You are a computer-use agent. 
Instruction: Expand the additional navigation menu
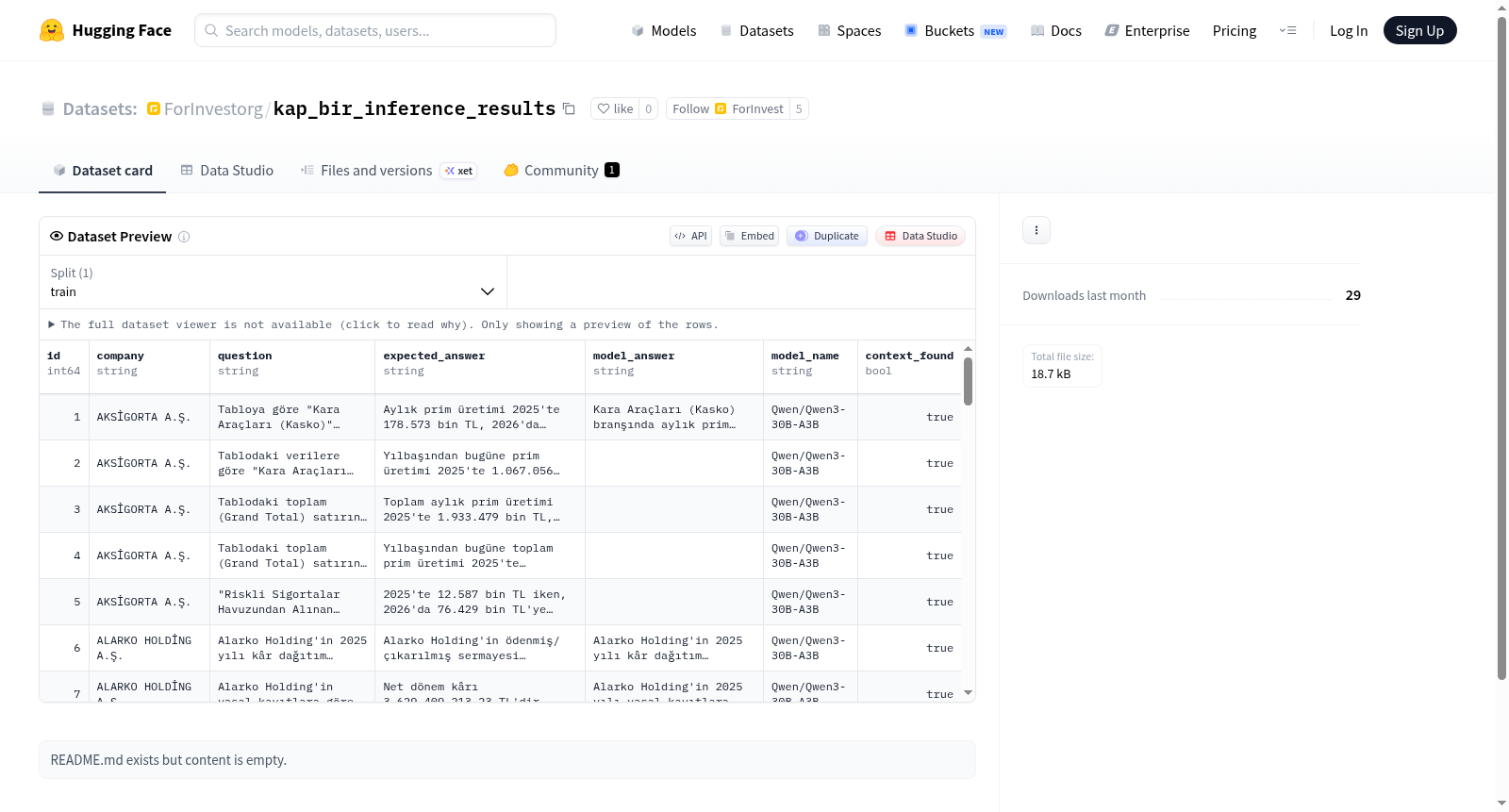[1287, 30]
